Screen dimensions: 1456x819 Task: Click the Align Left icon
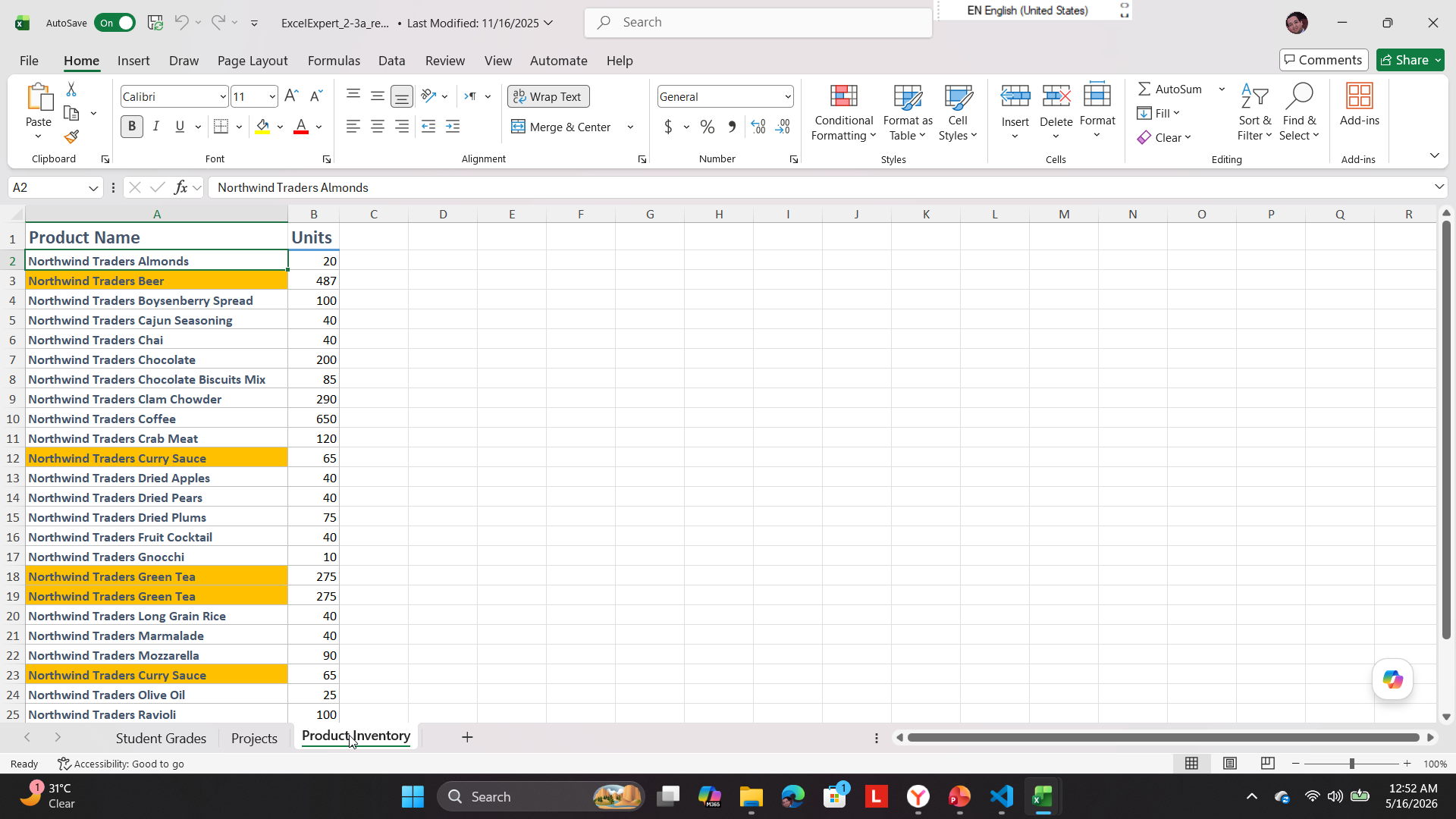353,127
